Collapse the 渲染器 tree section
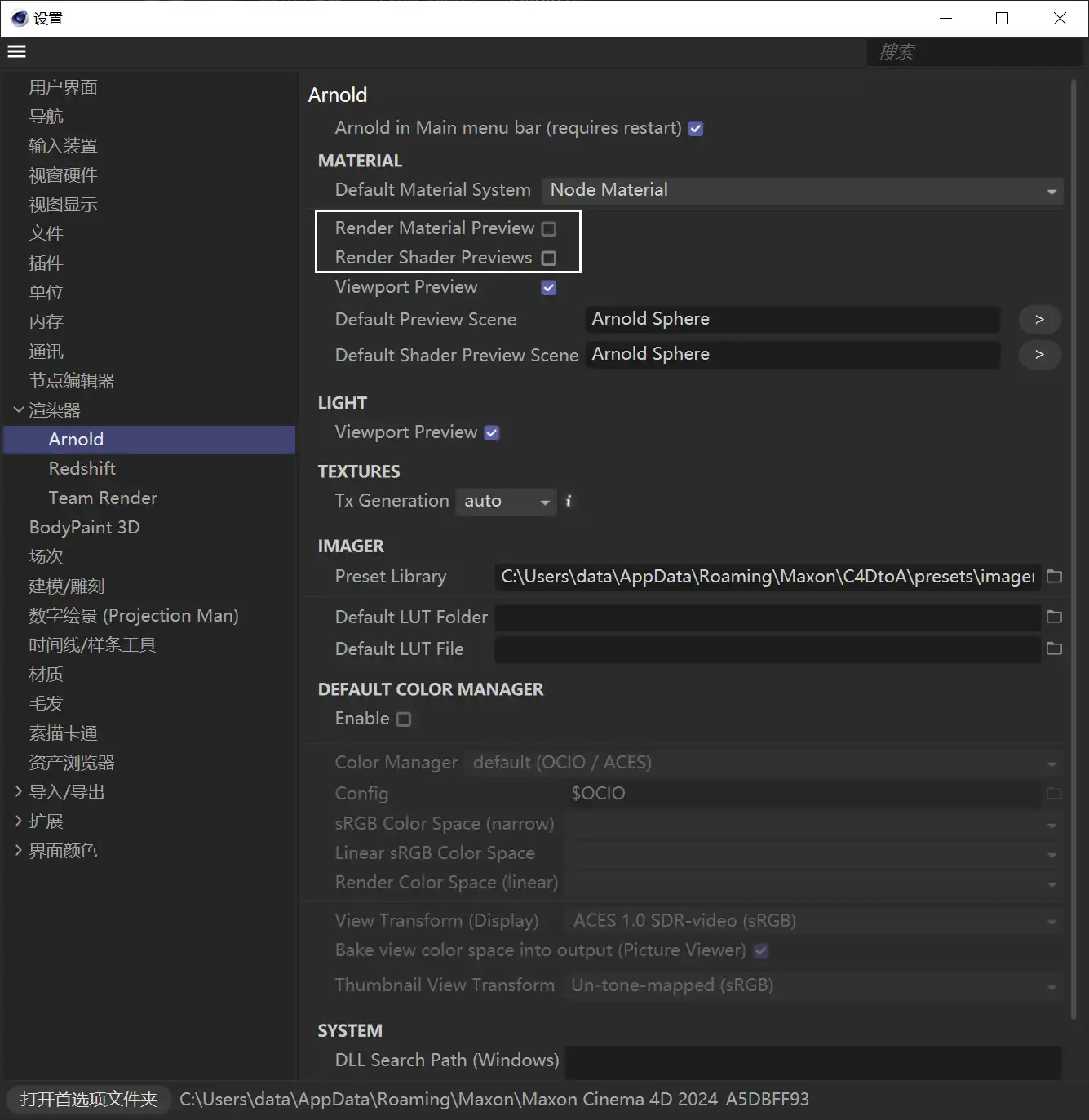 pos(18,409)
